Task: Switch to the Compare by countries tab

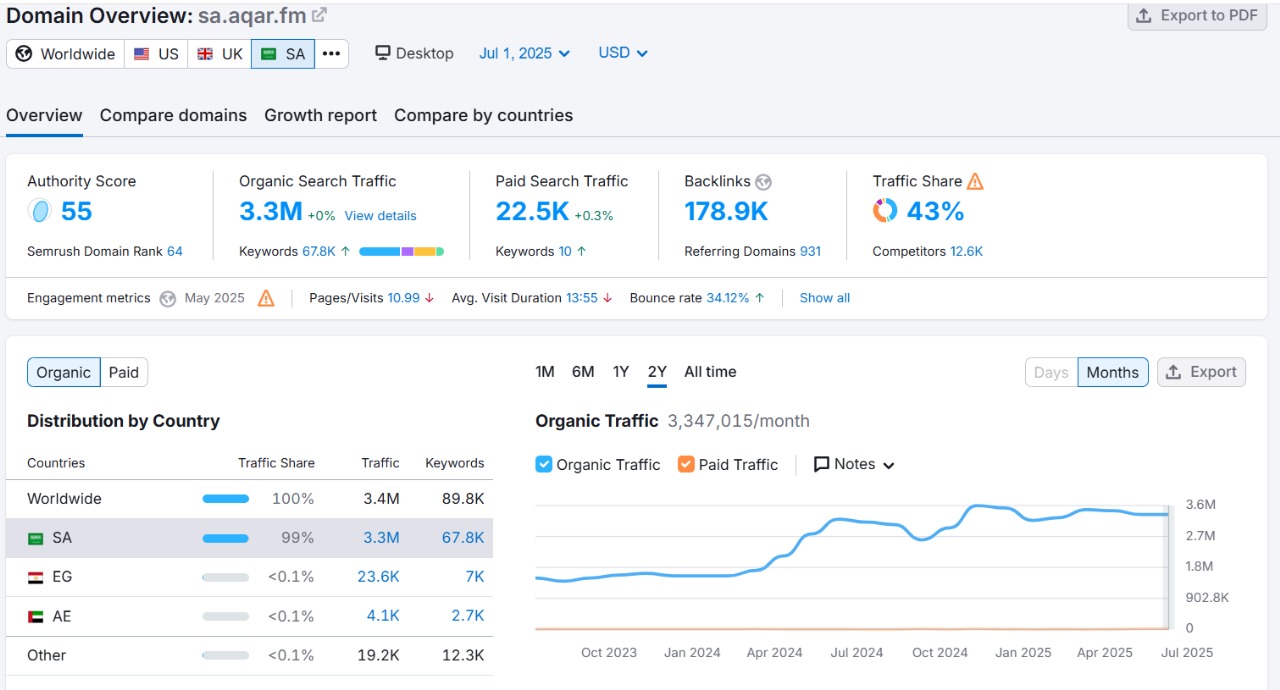Action: click(483, 115)
